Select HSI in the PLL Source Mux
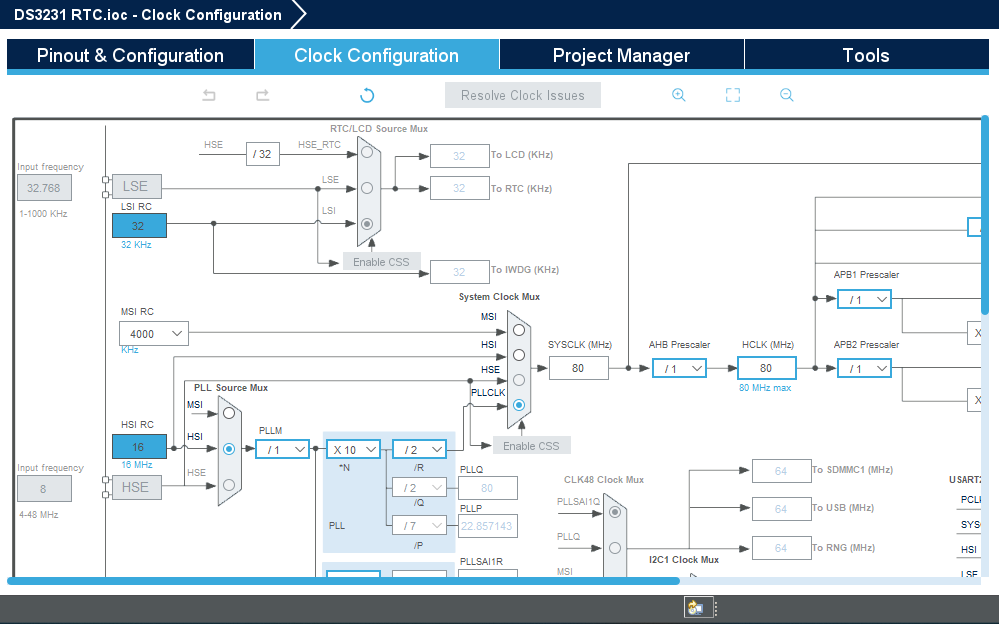 click(x=230, y=448)
